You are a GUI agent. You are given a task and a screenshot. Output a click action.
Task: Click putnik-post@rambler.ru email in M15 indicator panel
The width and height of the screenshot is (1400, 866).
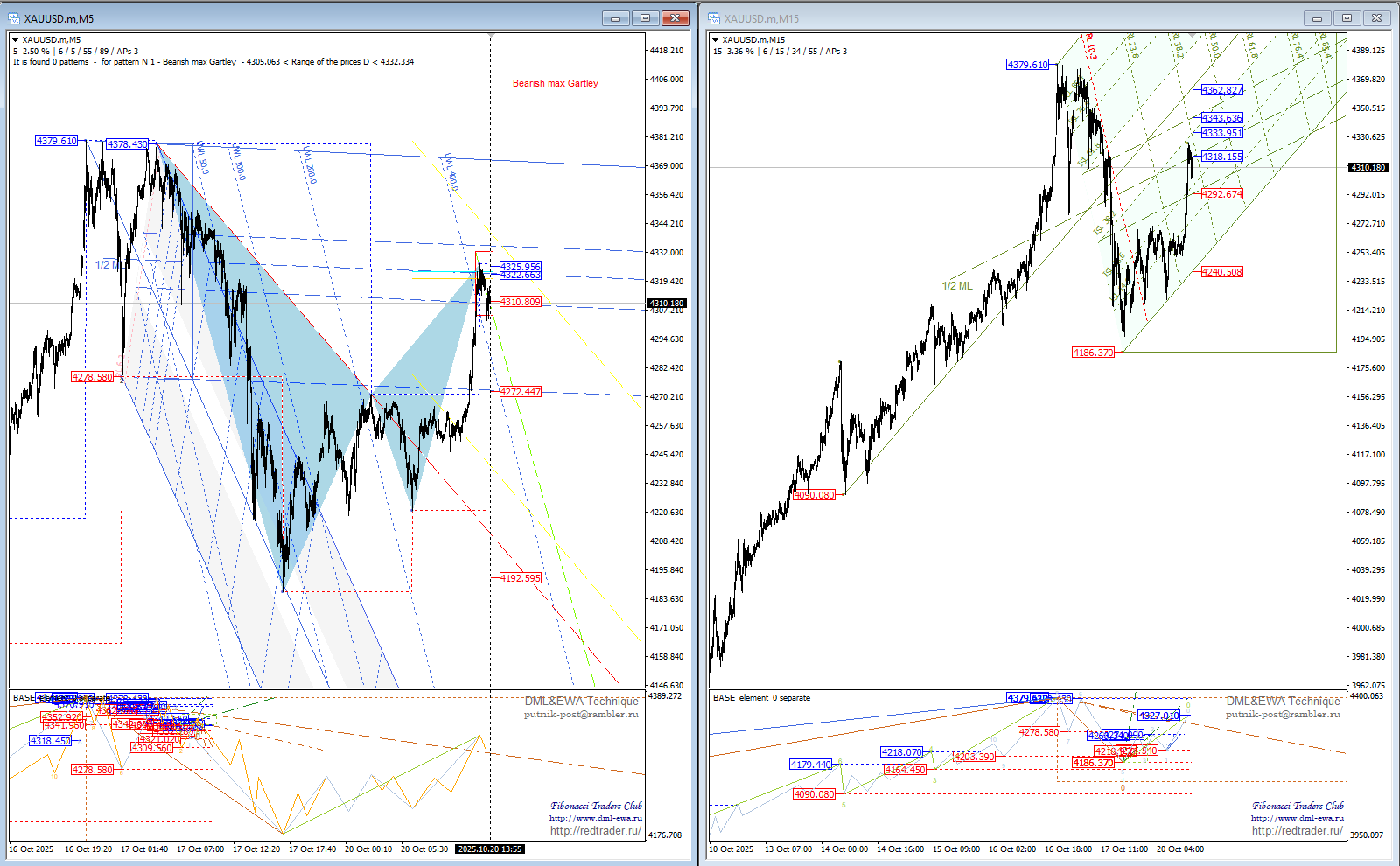pos(1282,715)
